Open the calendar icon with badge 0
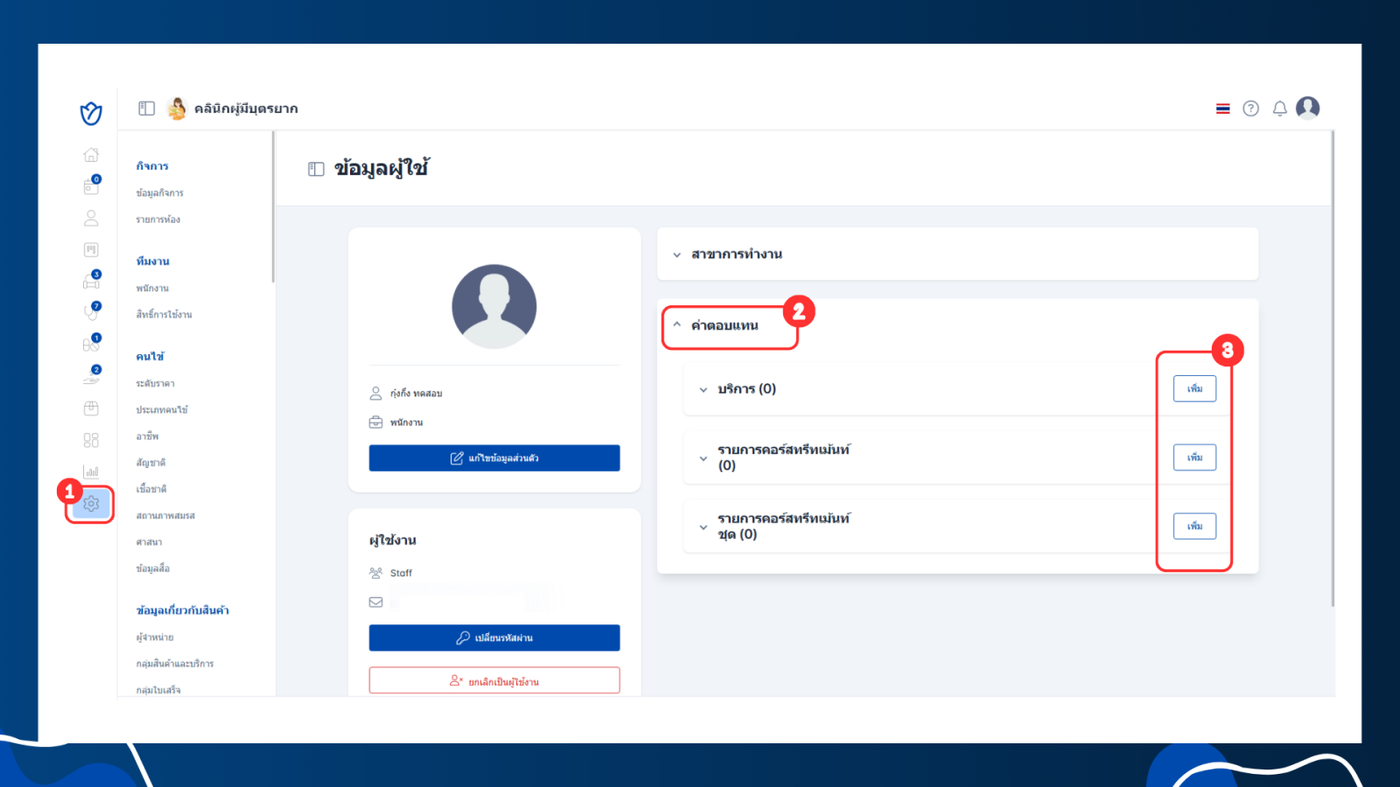Screen dimensions: 1400x787 [91, 186]
